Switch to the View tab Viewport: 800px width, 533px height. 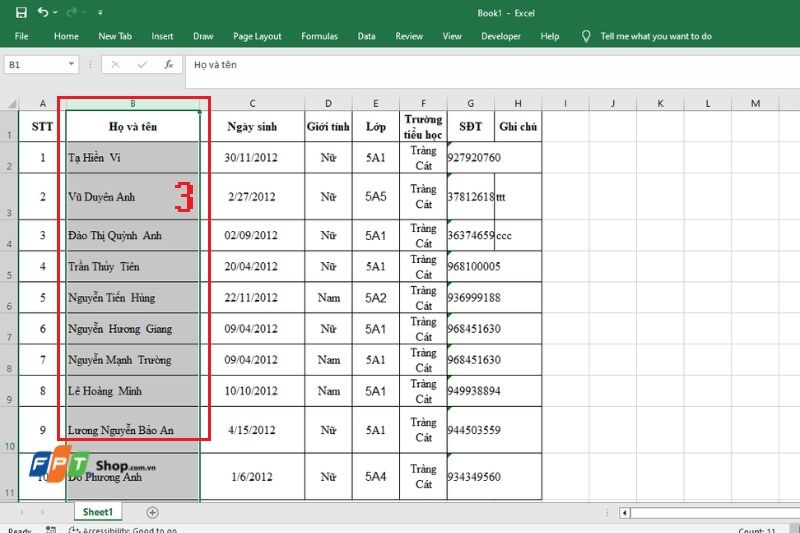[452, 36]
